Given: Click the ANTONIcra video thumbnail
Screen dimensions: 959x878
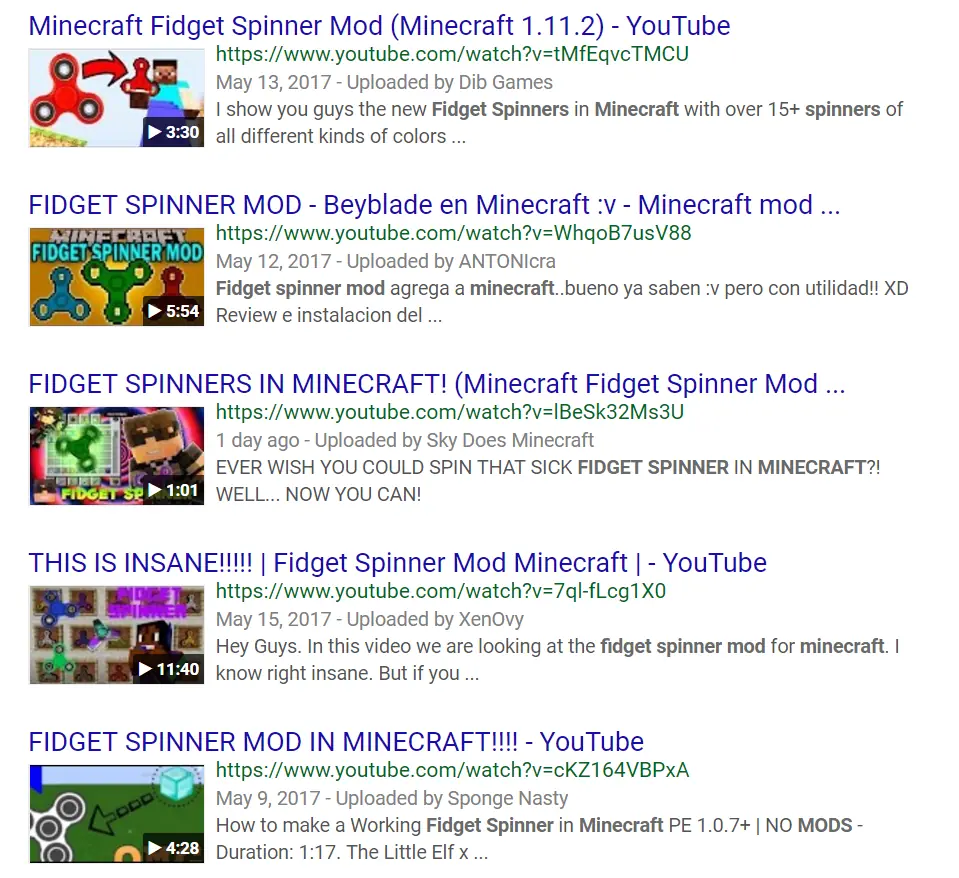Looking at the screenshot, I should click(117, 277).
